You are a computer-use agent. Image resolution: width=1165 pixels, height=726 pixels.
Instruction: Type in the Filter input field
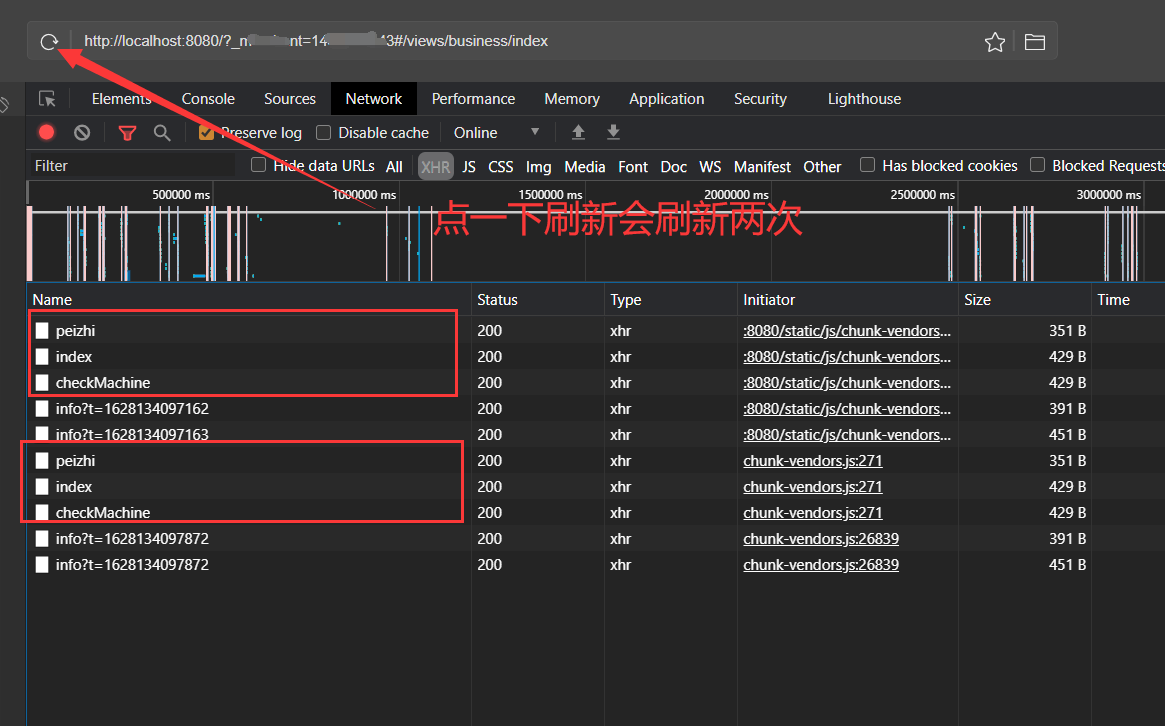pos(130,166)
